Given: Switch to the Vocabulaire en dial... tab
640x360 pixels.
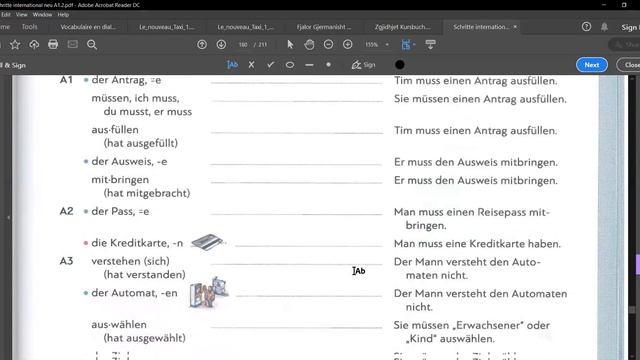Looking at the screenshot, I should tap(88, 27).
